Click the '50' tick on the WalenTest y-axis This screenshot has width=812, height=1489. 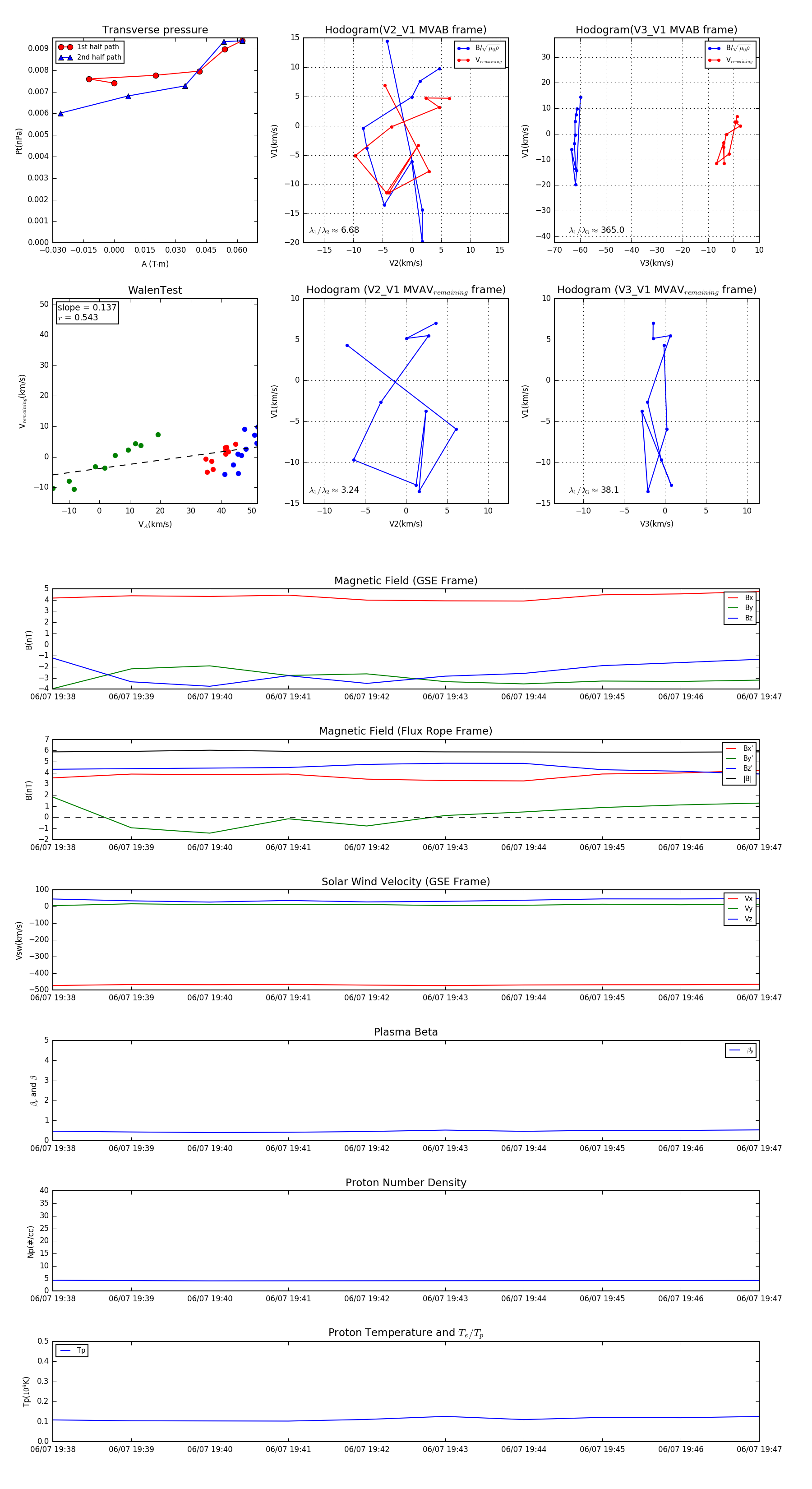[x=44, y=304]
